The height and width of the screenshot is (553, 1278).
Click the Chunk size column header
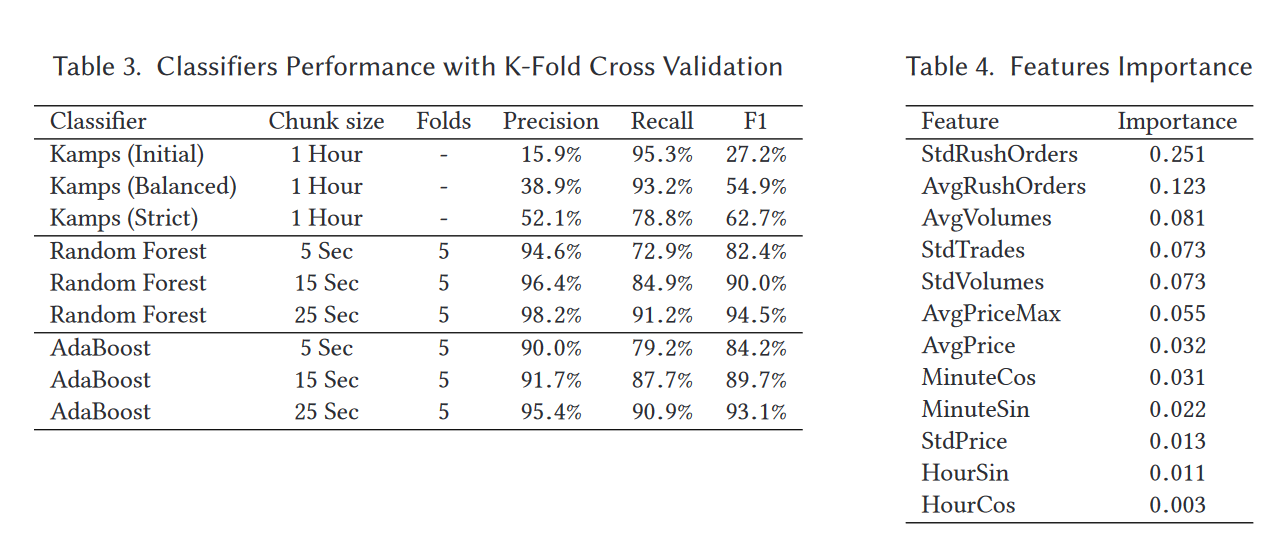click(326, 122)
